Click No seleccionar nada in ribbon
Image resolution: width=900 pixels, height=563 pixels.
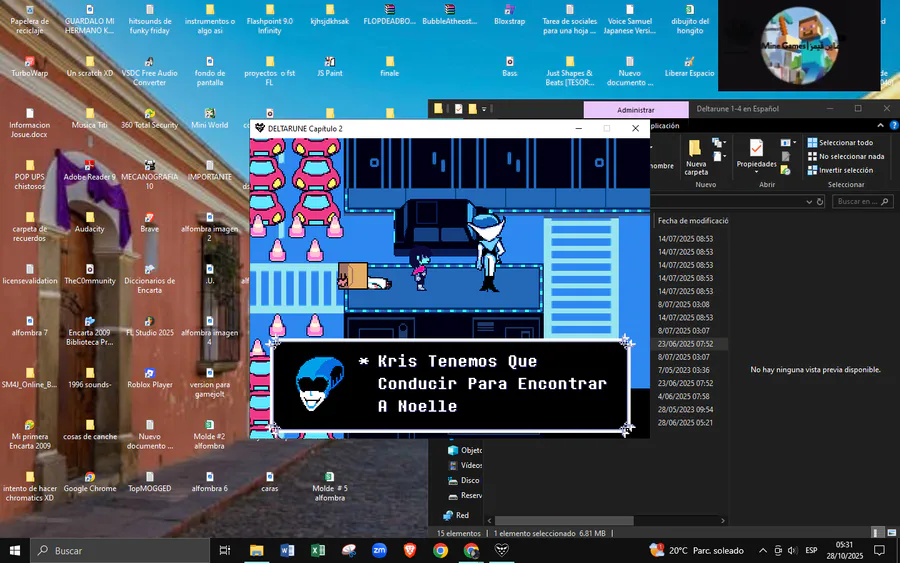pyautogui.click(x=846, y=156)
